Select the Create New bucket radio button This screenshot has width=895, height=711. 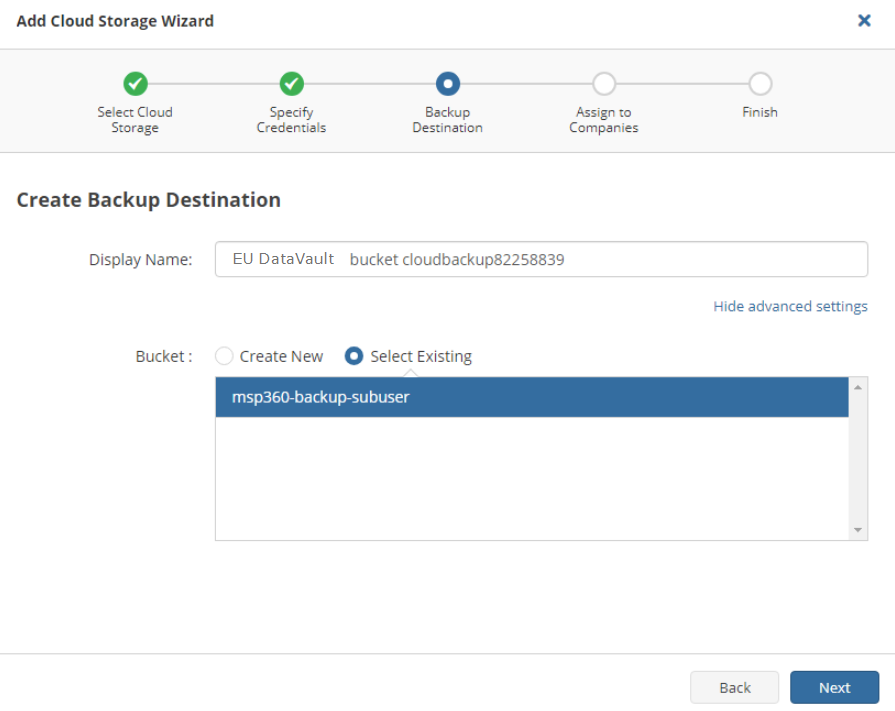pyautogui.click(x=224, y=356)
